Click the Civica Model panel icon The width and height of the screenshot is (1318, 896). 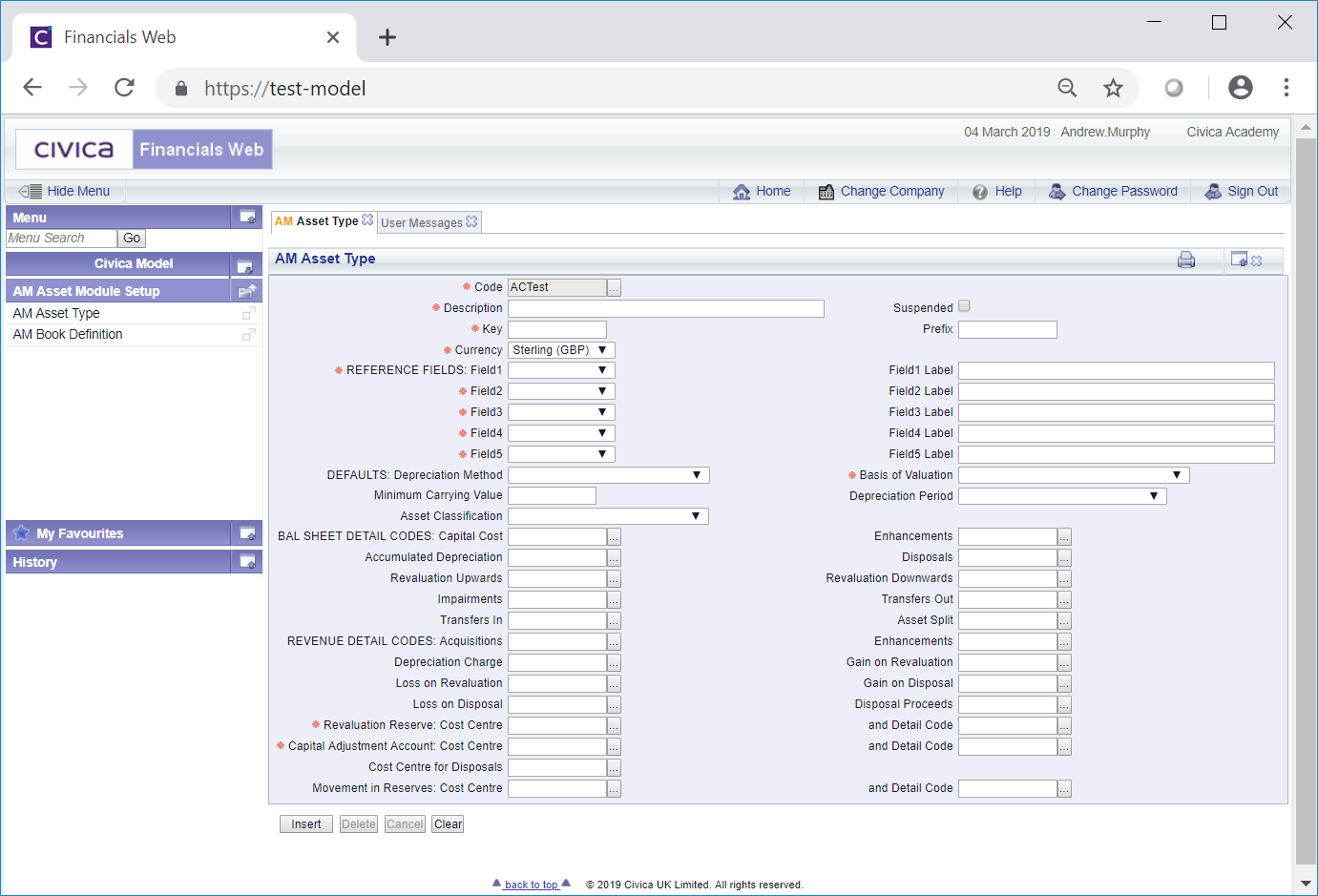tap(245, 265)
